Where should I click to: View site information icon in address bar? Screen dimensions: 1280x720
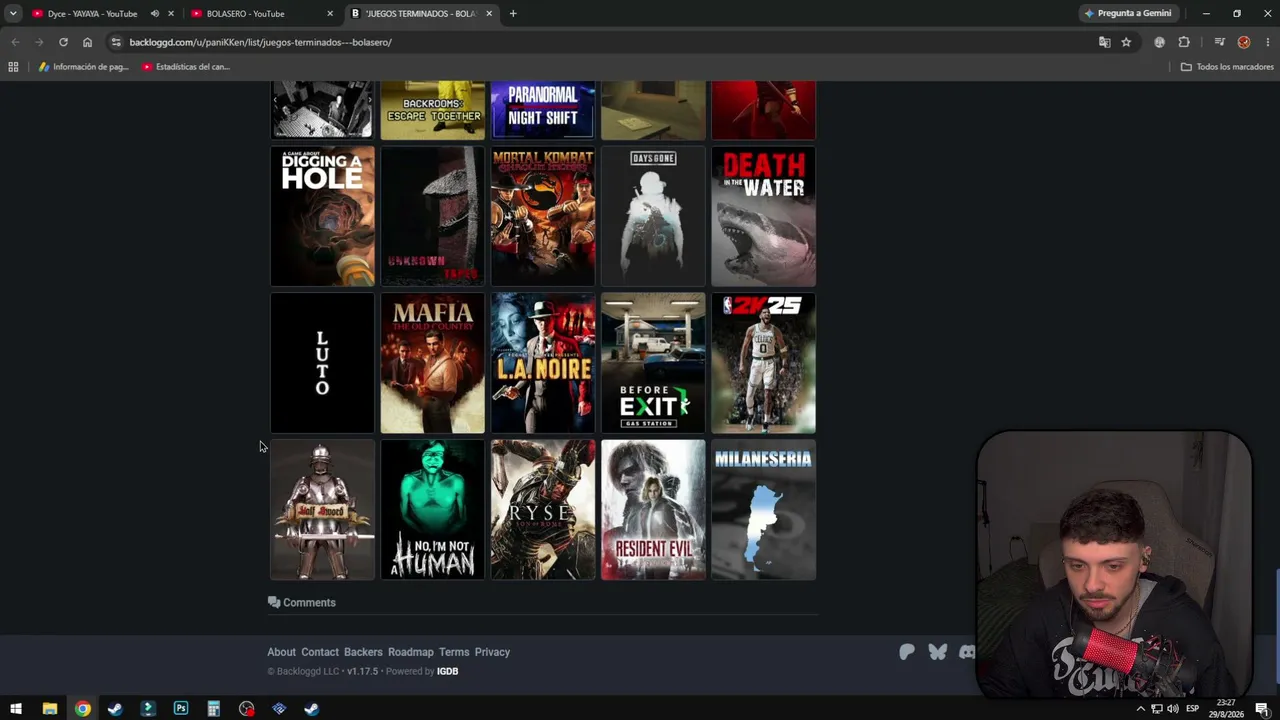tap(116, 42)
